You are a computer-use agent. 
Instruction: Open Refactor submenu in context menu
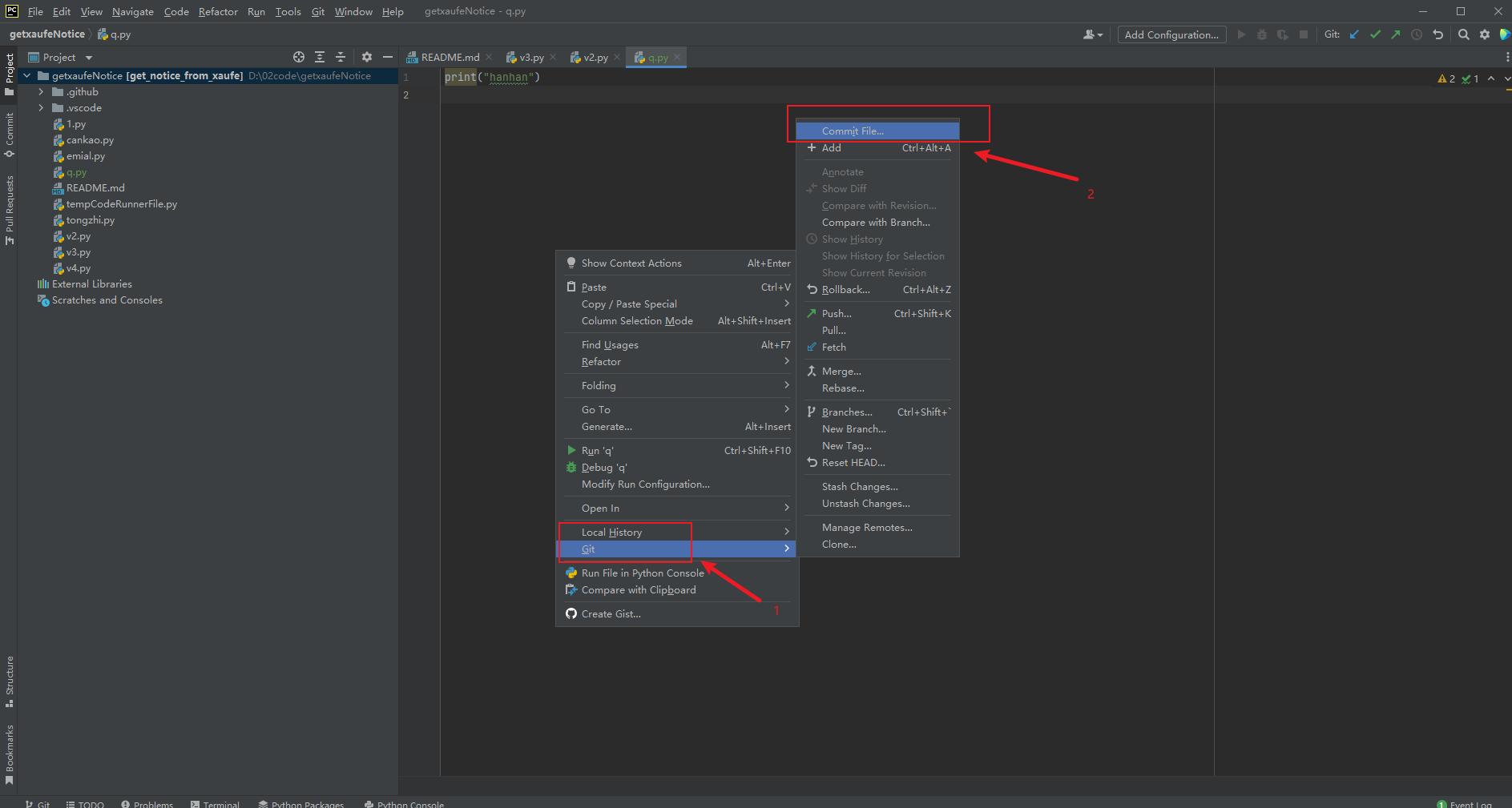[x=677, y=362]
